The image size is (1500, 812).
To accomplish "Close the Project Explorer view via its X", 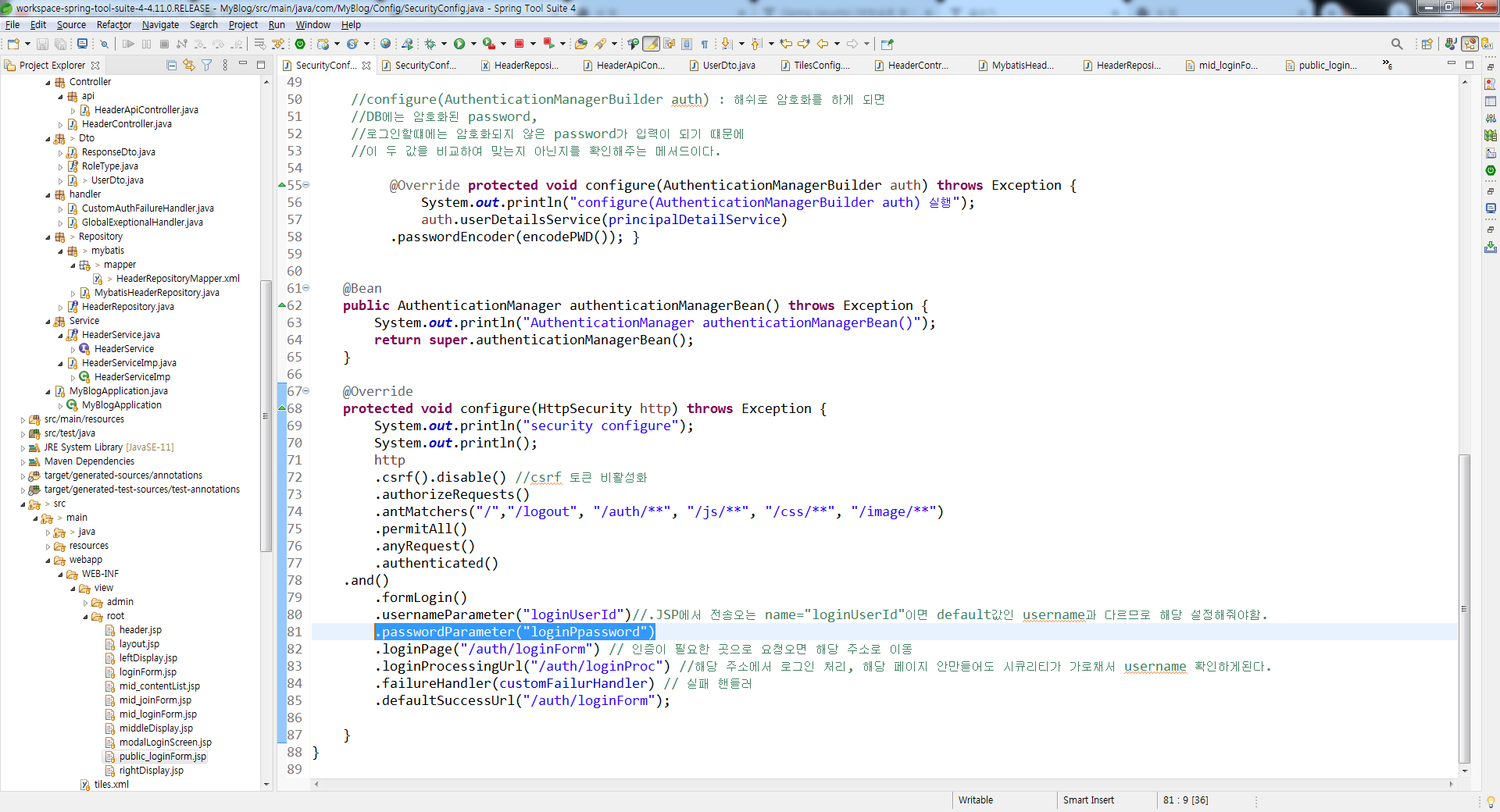I will pyautogui.click(x=95, y=66).
